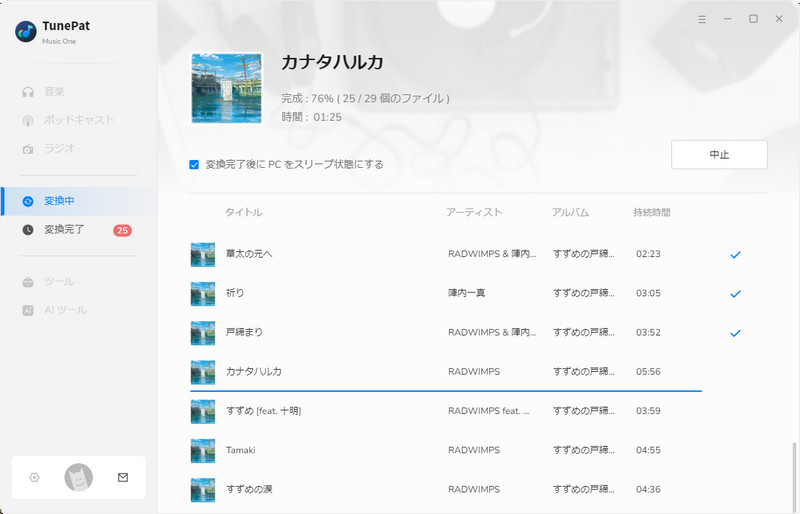Select the すずめ [feat. 十明] title
Screen dimensions: 800x514
263,411
